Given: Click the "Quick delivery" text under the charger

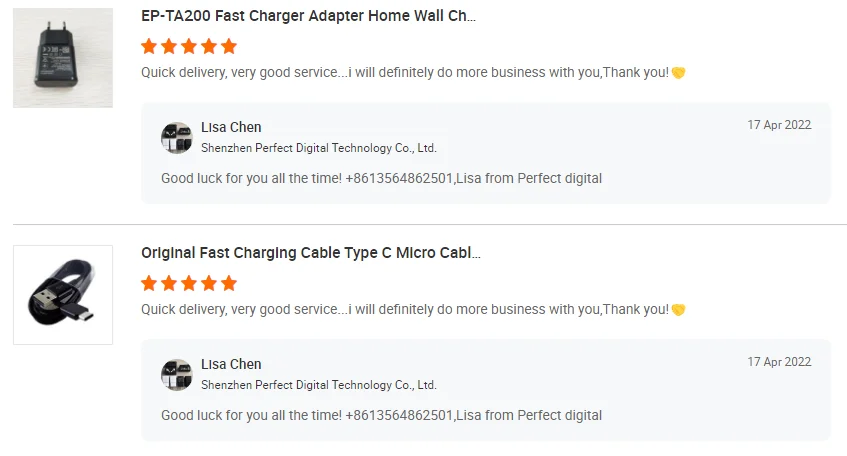Looking at the screenshot, I should (404, 73).
